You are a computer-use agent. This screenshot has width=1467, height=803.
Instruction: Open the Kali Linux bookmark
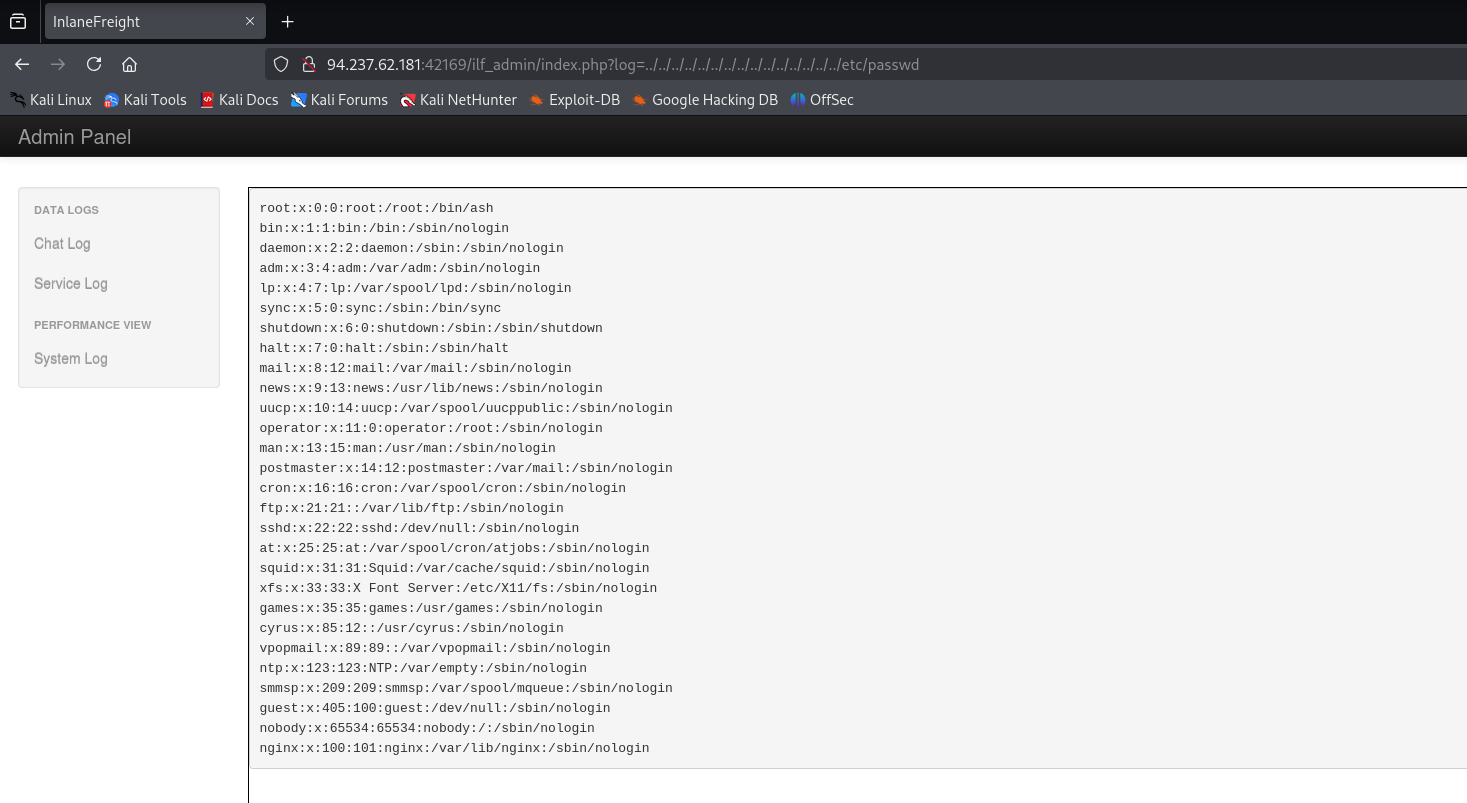point(51,100)
